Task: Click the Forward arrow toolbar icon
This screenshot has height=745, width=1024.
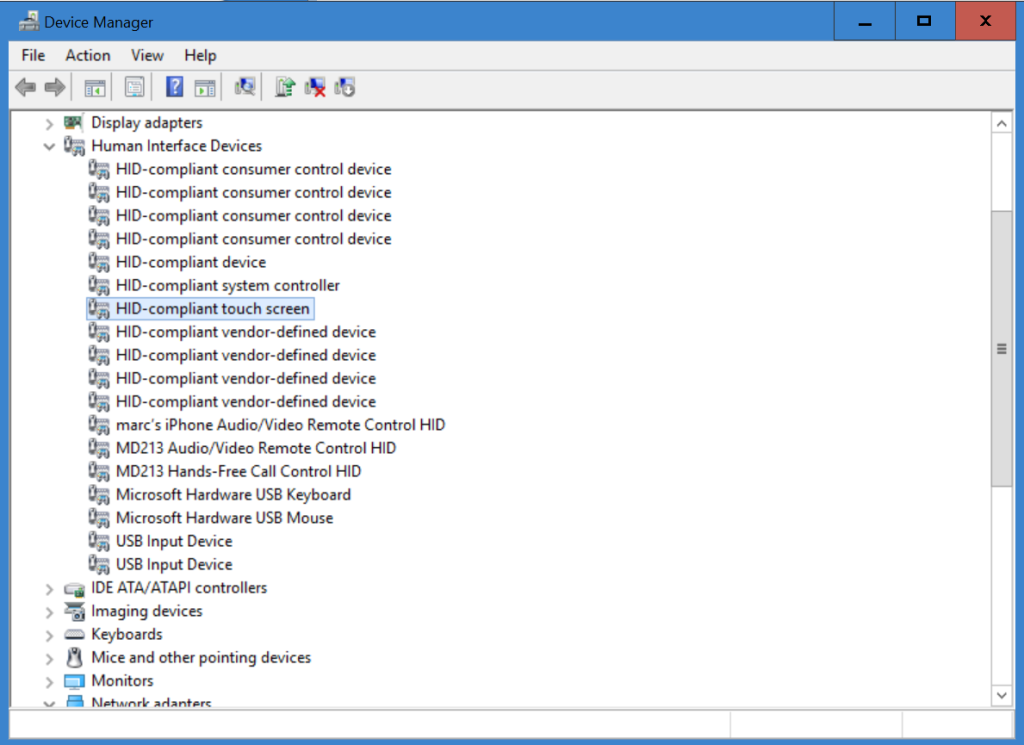Action: (55, 88)
